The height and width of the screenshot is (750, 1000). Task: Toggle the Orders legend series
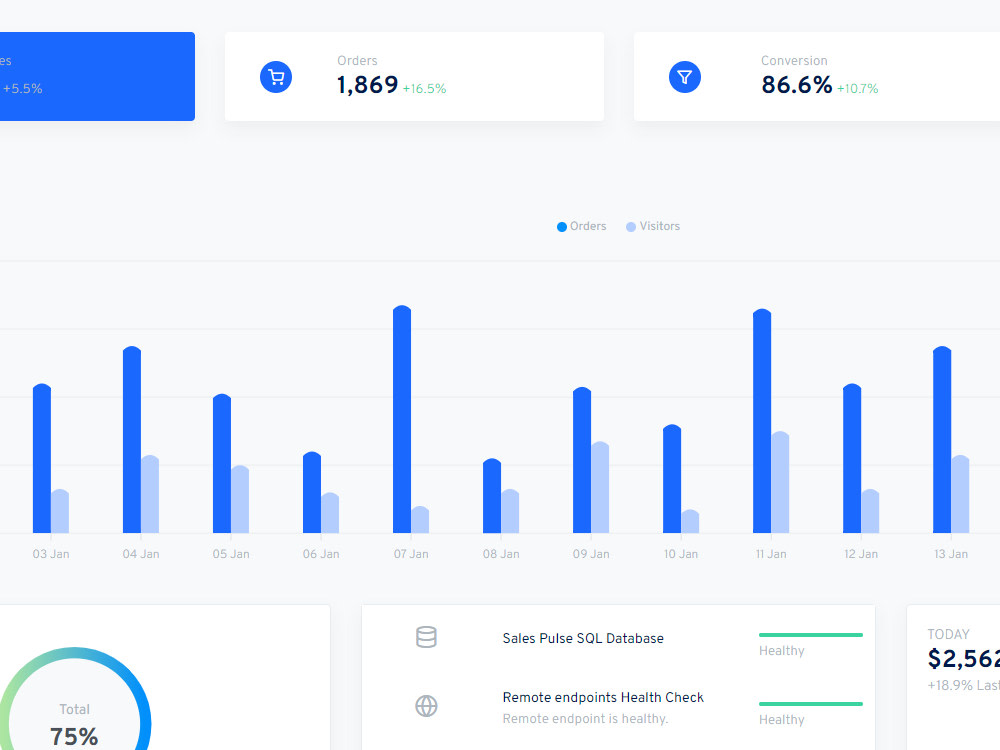(x=582, y=226)
